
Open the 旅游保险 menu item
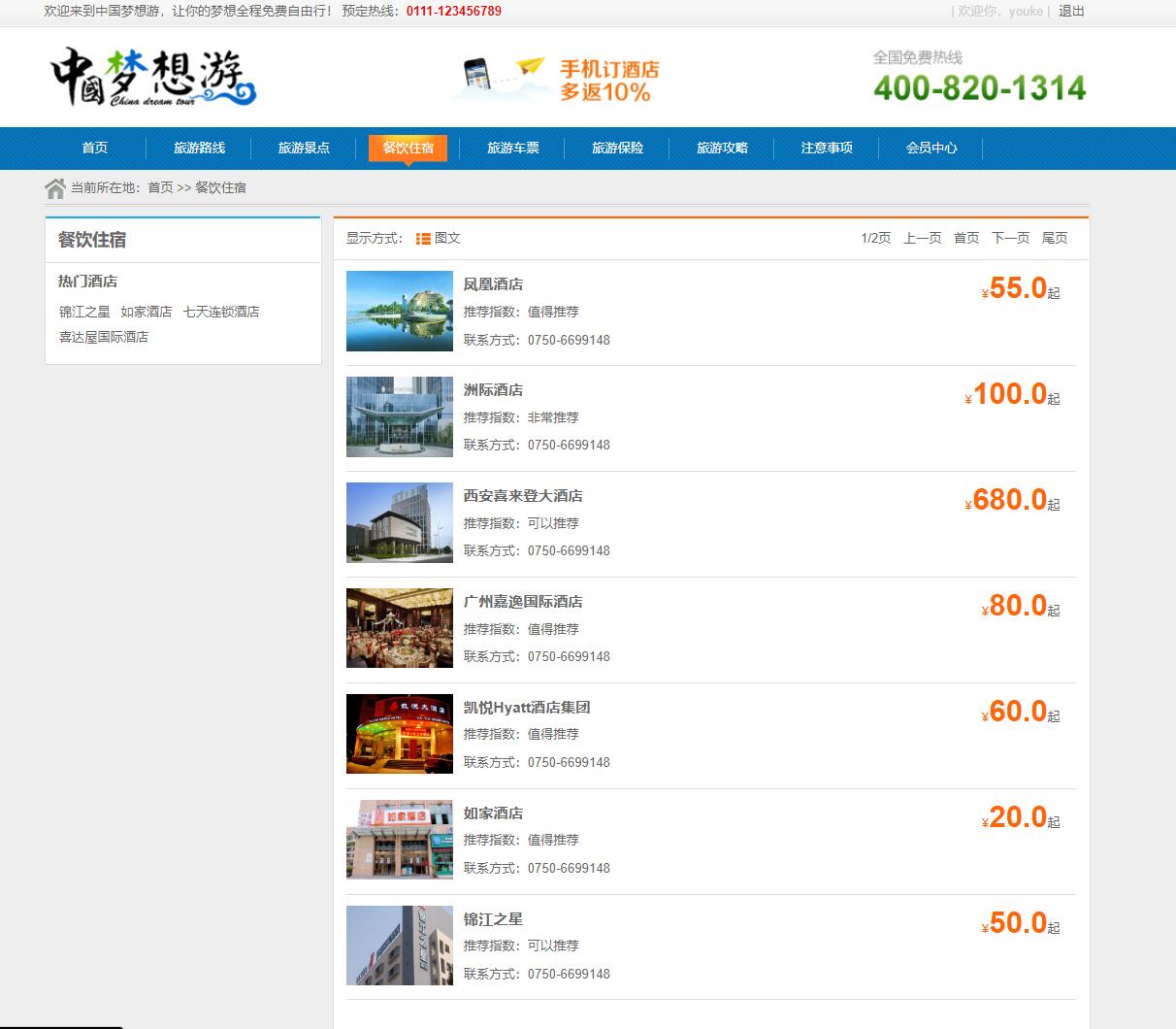(617, 148)
